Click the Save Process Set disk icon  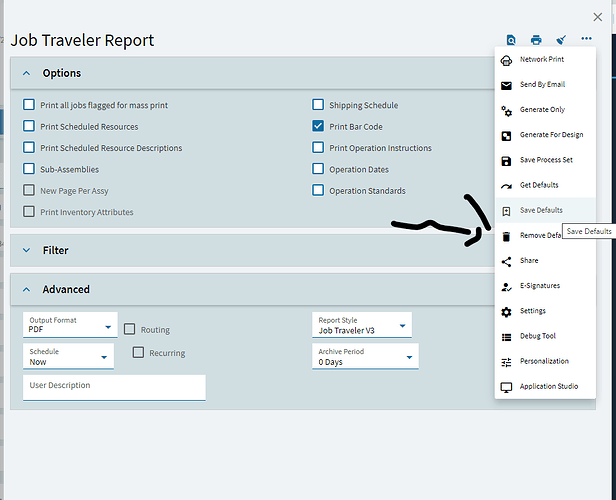506,161
